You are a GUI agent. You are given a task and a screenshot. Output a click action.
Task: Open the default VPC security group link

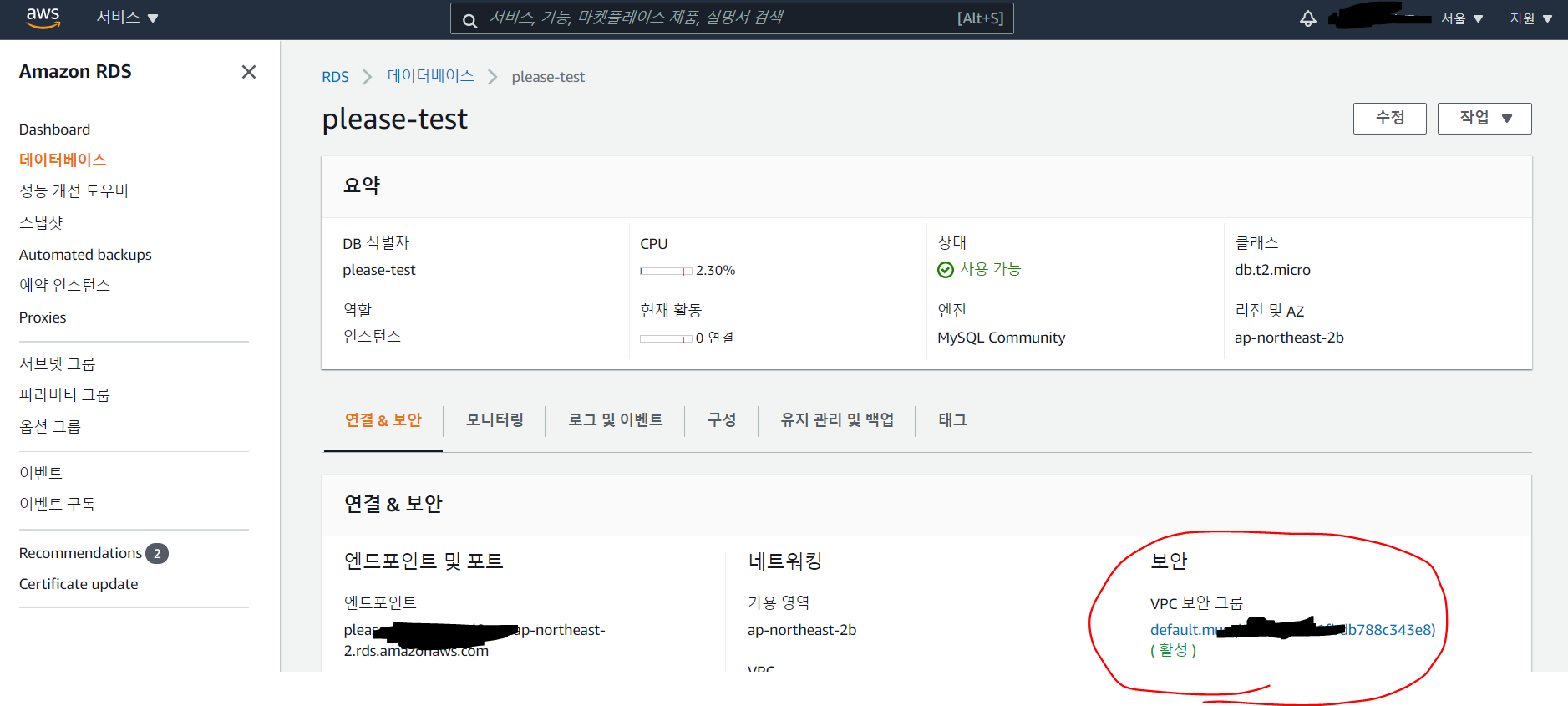[x=1292, y=630]
